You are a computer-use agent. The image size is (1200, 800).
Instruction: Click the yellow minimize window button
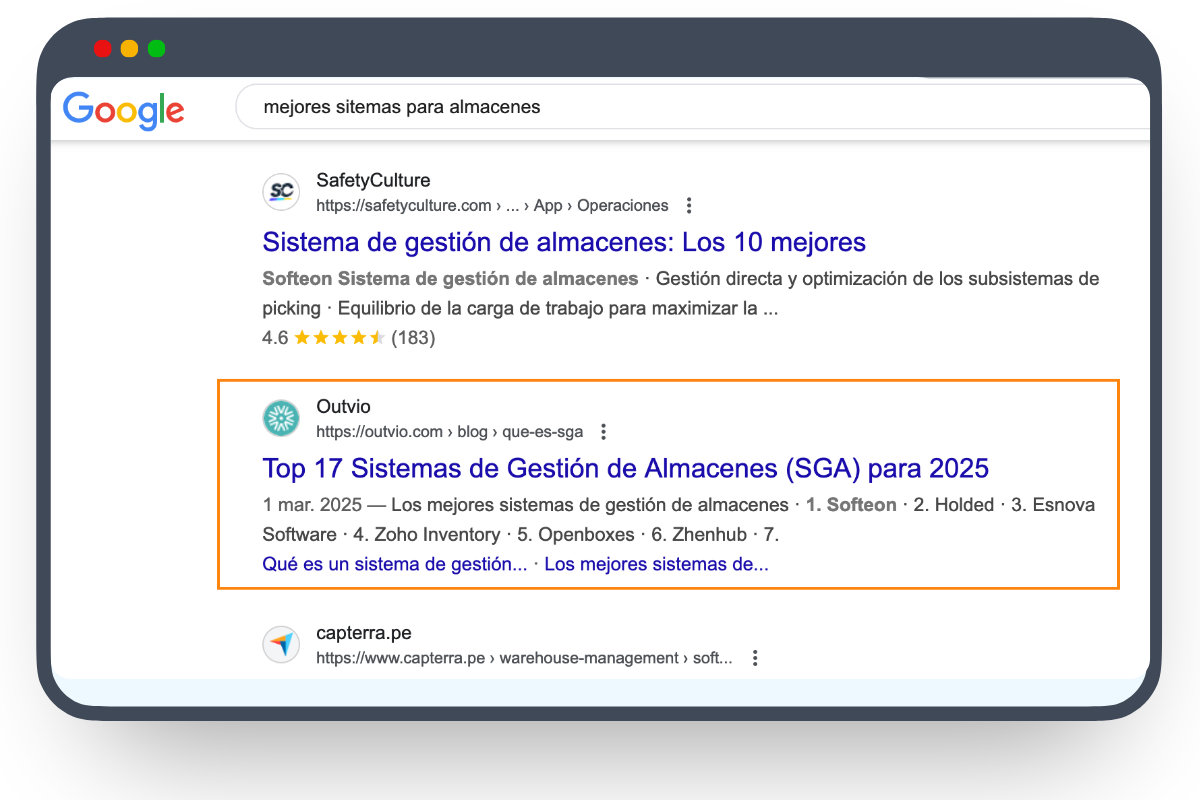[129, 48]
